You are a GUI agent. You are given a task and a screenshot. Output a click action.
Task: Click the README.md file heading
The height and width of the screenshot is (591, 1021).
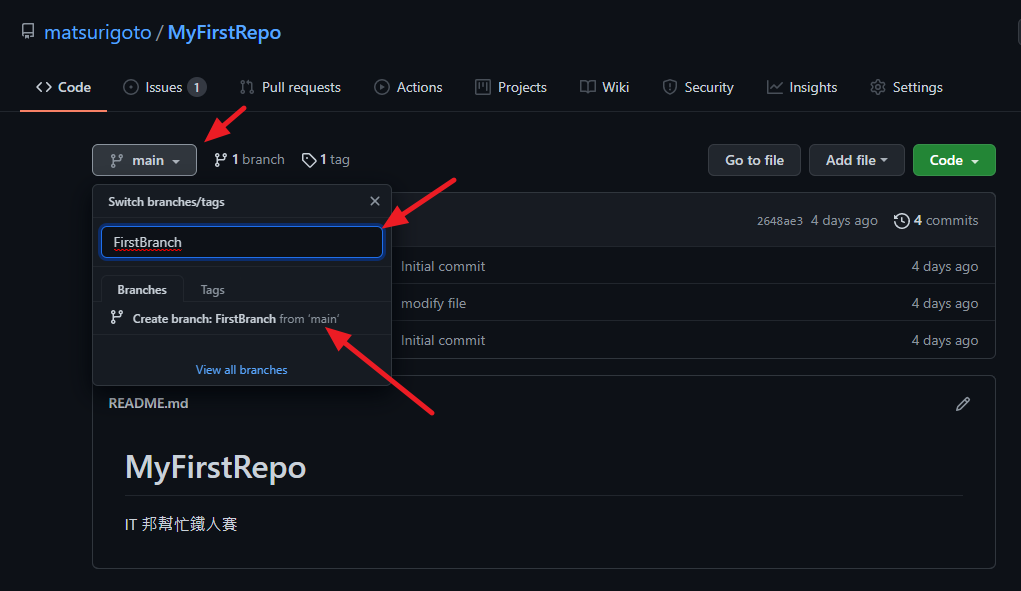point(148,404)
